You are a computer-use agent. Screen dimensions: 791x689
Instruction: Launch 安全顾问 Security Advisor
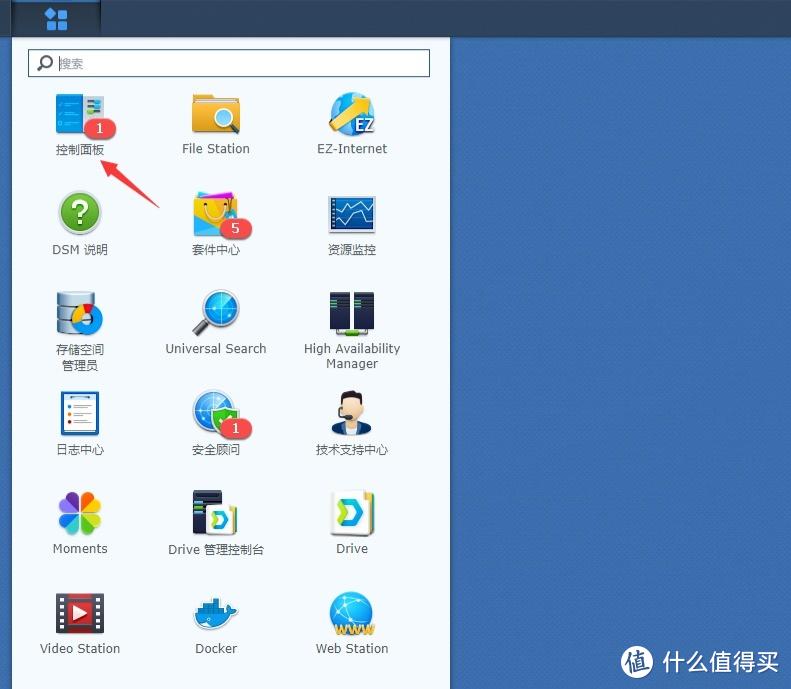point(216,413)
